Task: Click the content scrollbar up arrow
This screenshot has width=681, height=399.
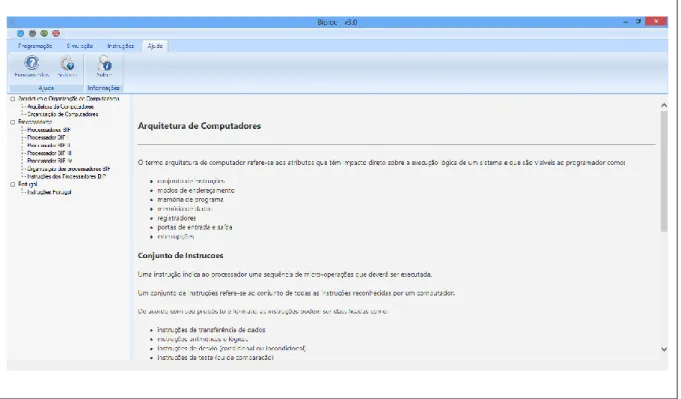Action: [x=664, y=106]
